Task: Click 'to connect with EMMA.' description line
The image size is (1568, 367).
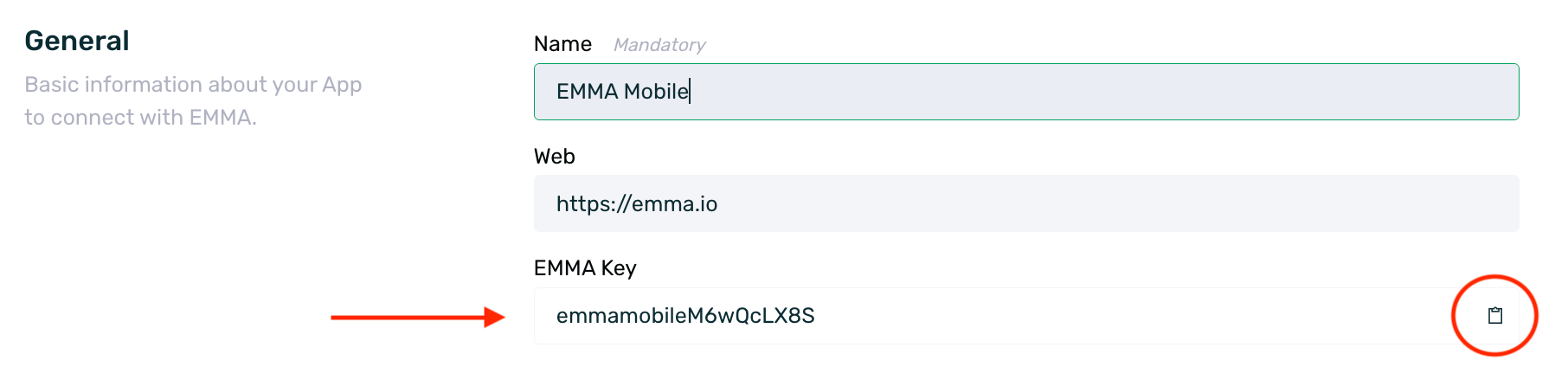Action: click(x=140, y=118)
